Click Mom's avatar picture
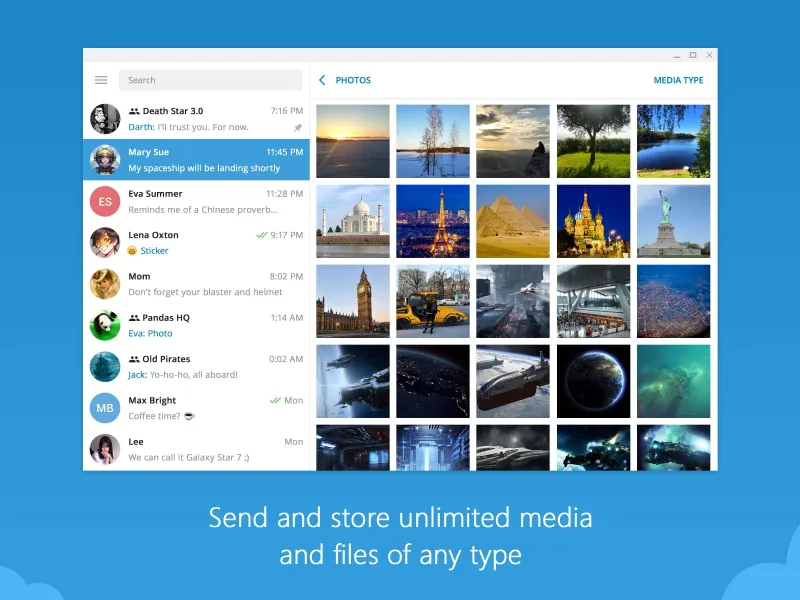 pyautogui.click(x=105, y=284)
